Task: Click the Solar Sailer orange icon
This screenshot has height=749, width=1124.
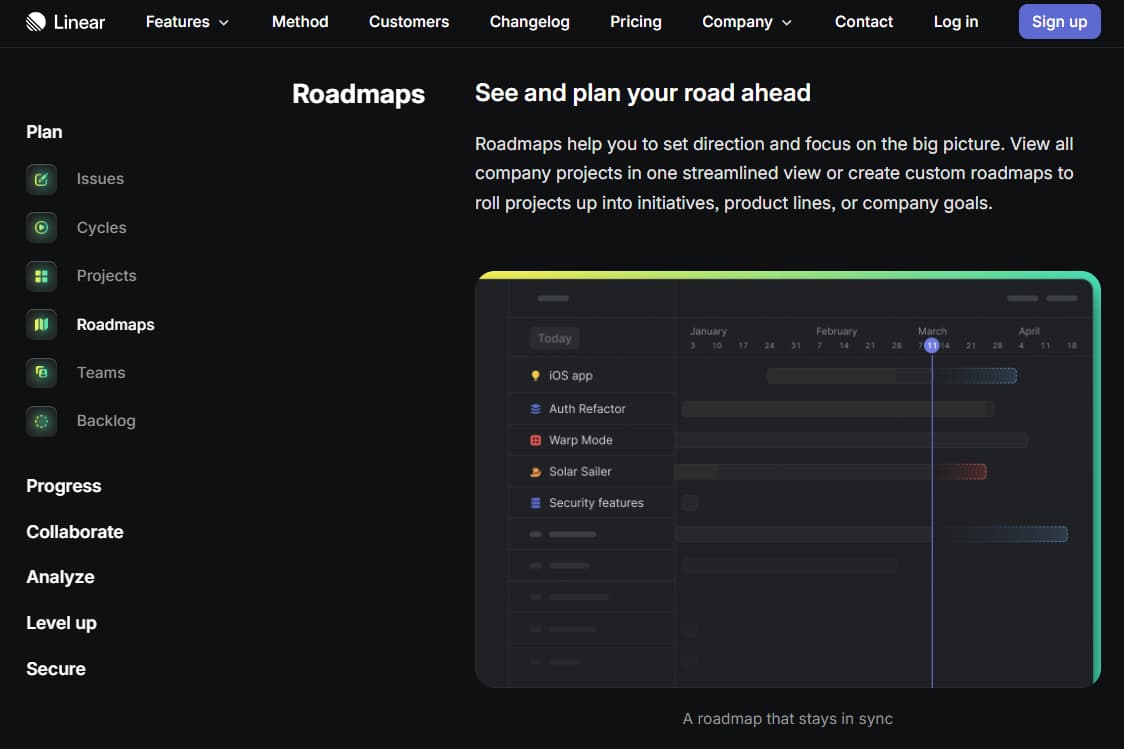Action: click(535, 472)
